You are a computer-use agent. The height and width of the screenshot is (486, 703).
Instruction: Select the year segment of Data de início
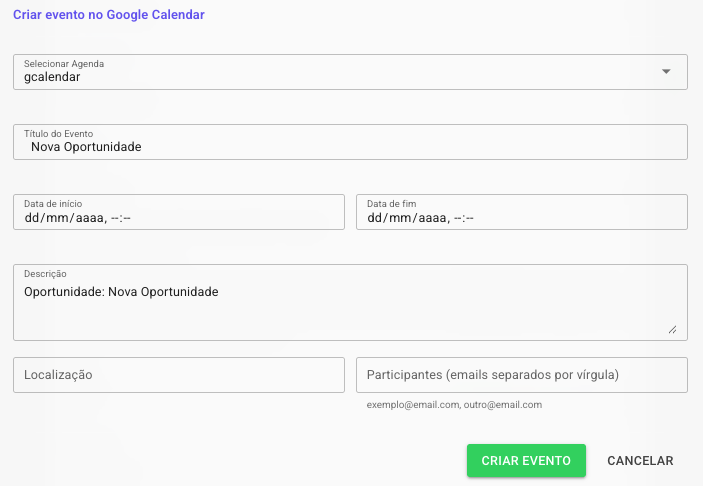87,217
